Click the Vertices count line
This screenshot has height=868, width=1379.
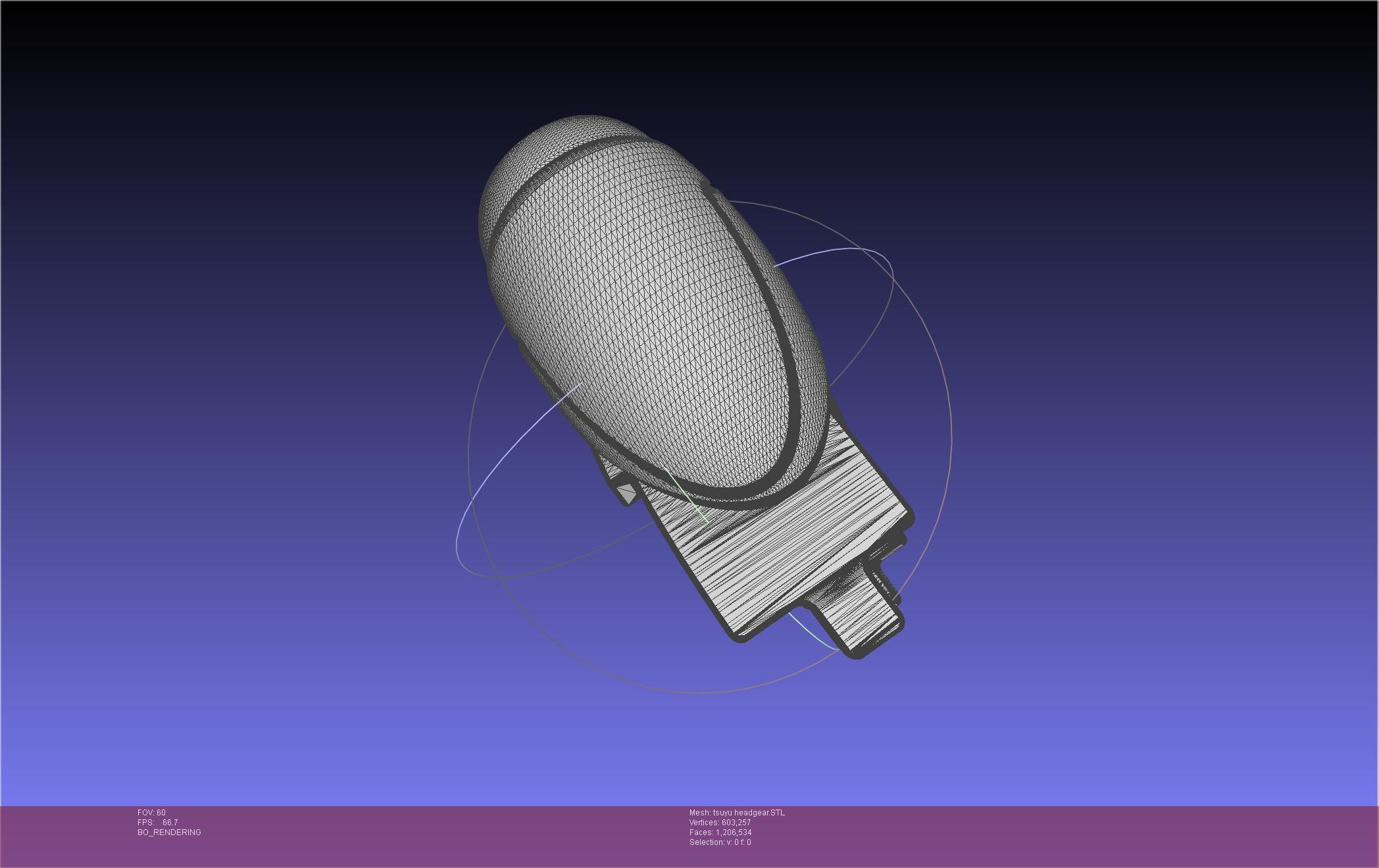pyautogui.click(x=720, y=823)
